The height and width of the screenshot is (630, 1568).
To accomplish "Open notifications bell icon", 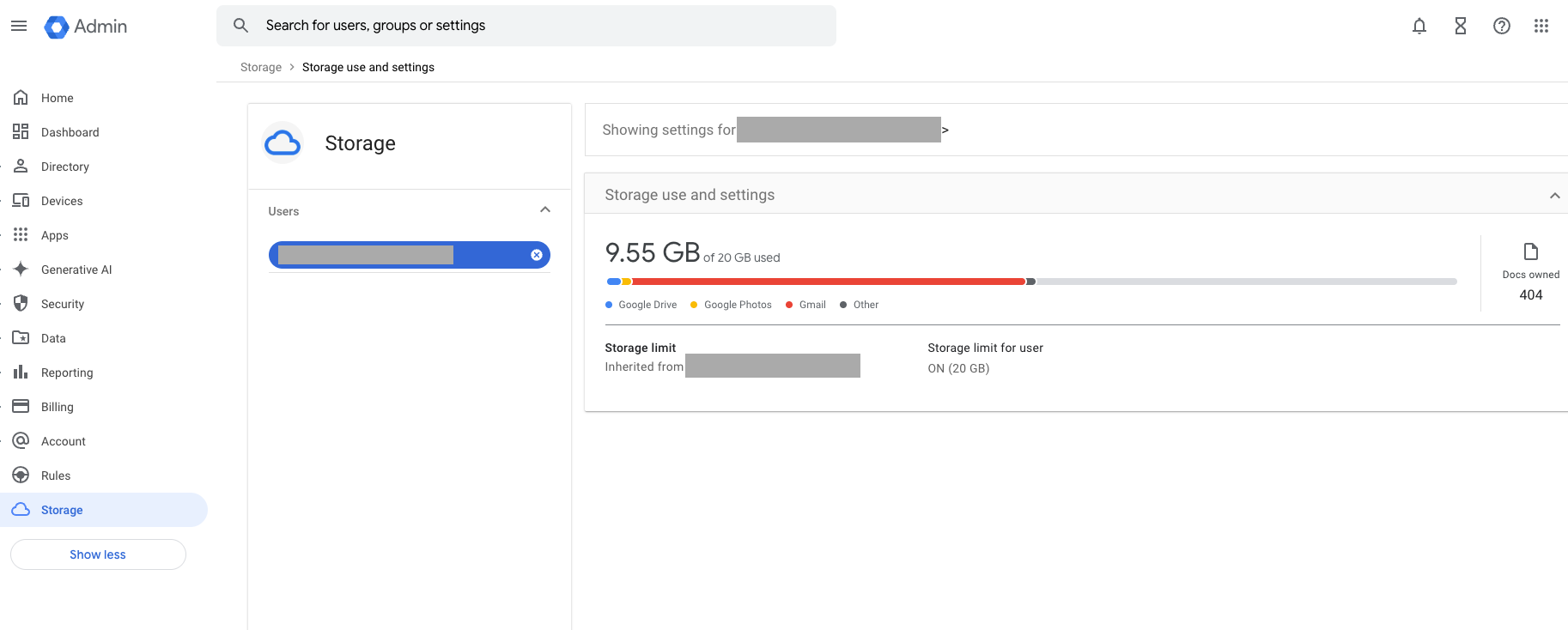I will click(x=1419, y=26).
